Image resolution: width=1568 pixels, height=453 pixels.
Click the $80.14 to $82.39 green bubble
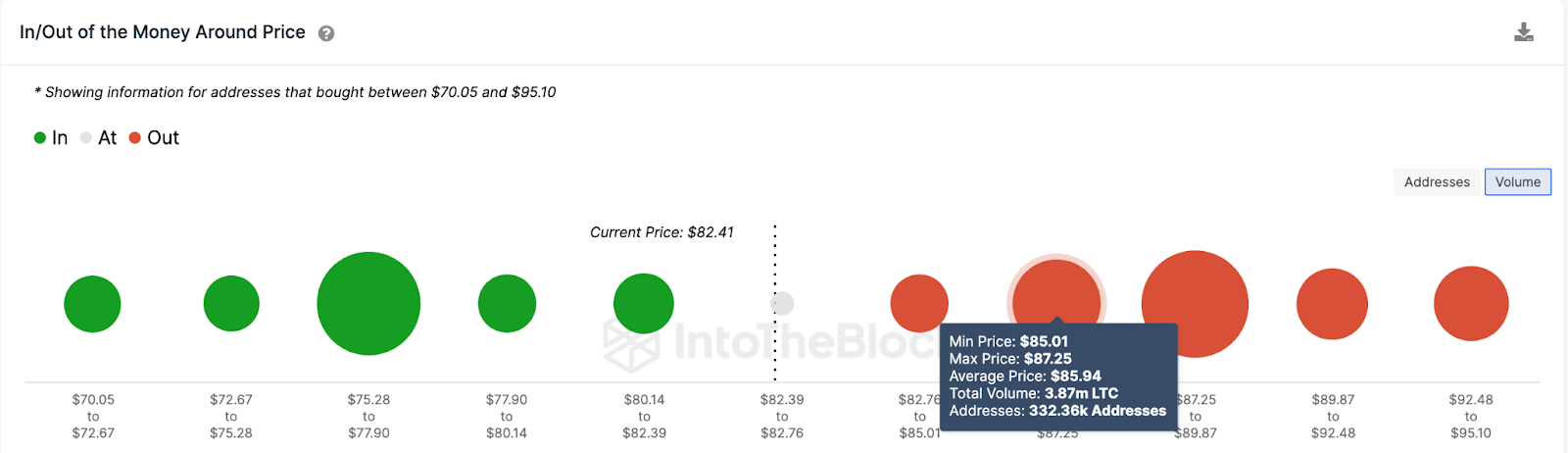coord(644,304)
